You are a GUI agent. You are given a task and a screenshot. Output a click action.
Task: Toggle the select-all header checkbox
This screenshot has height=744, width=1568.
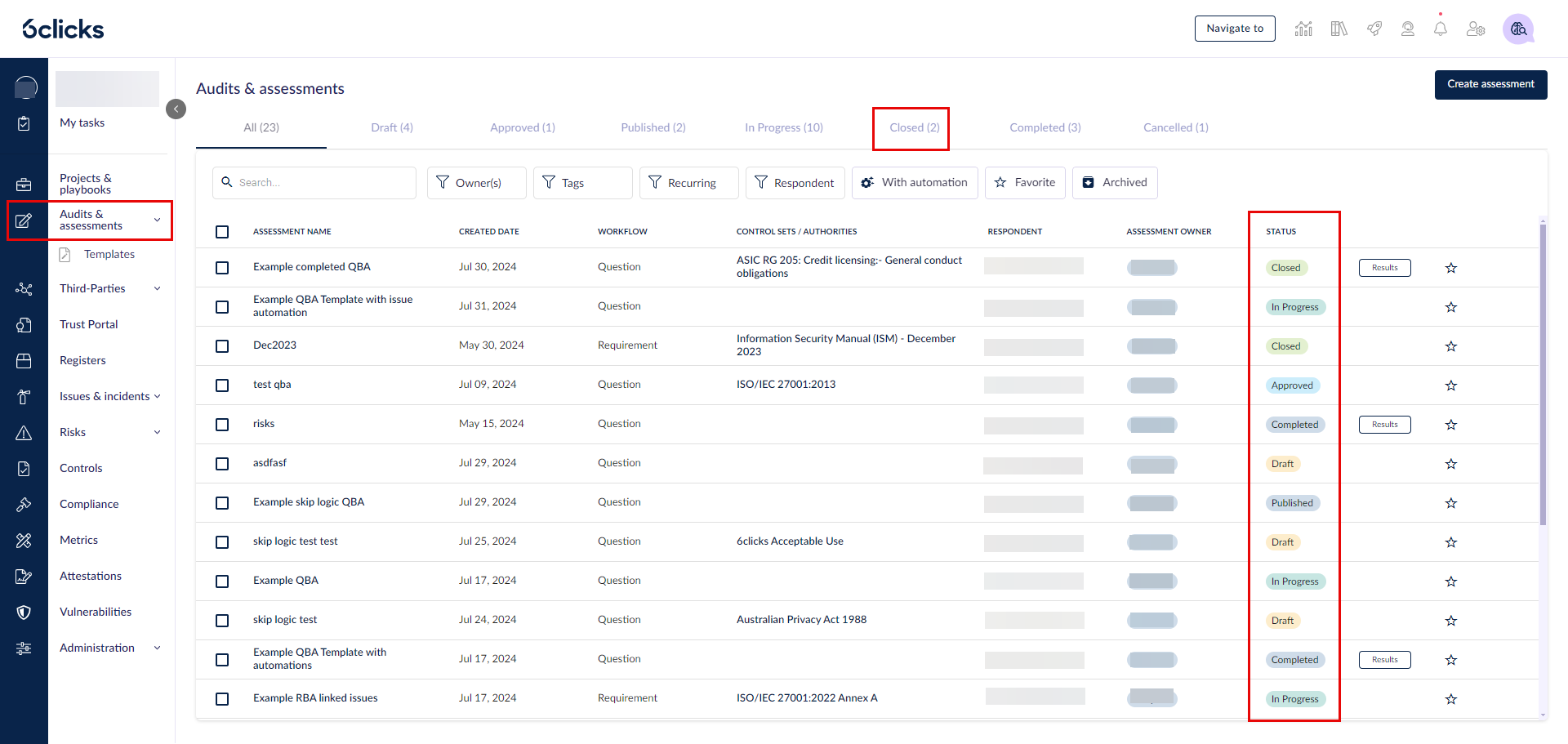point(222,232)
